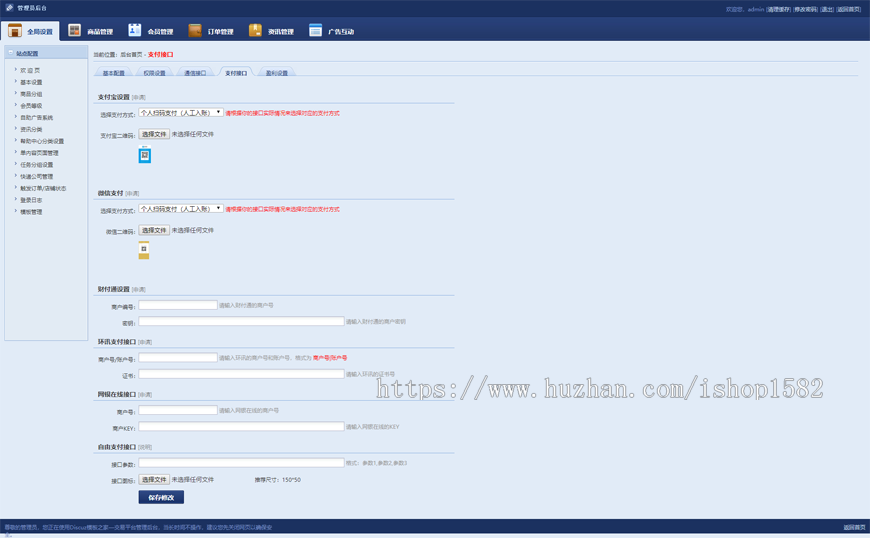The height and width of the screenshot is (538, 870).
Task: Open 任务分组设置 in the sidebar
Action: click(37, 165)
